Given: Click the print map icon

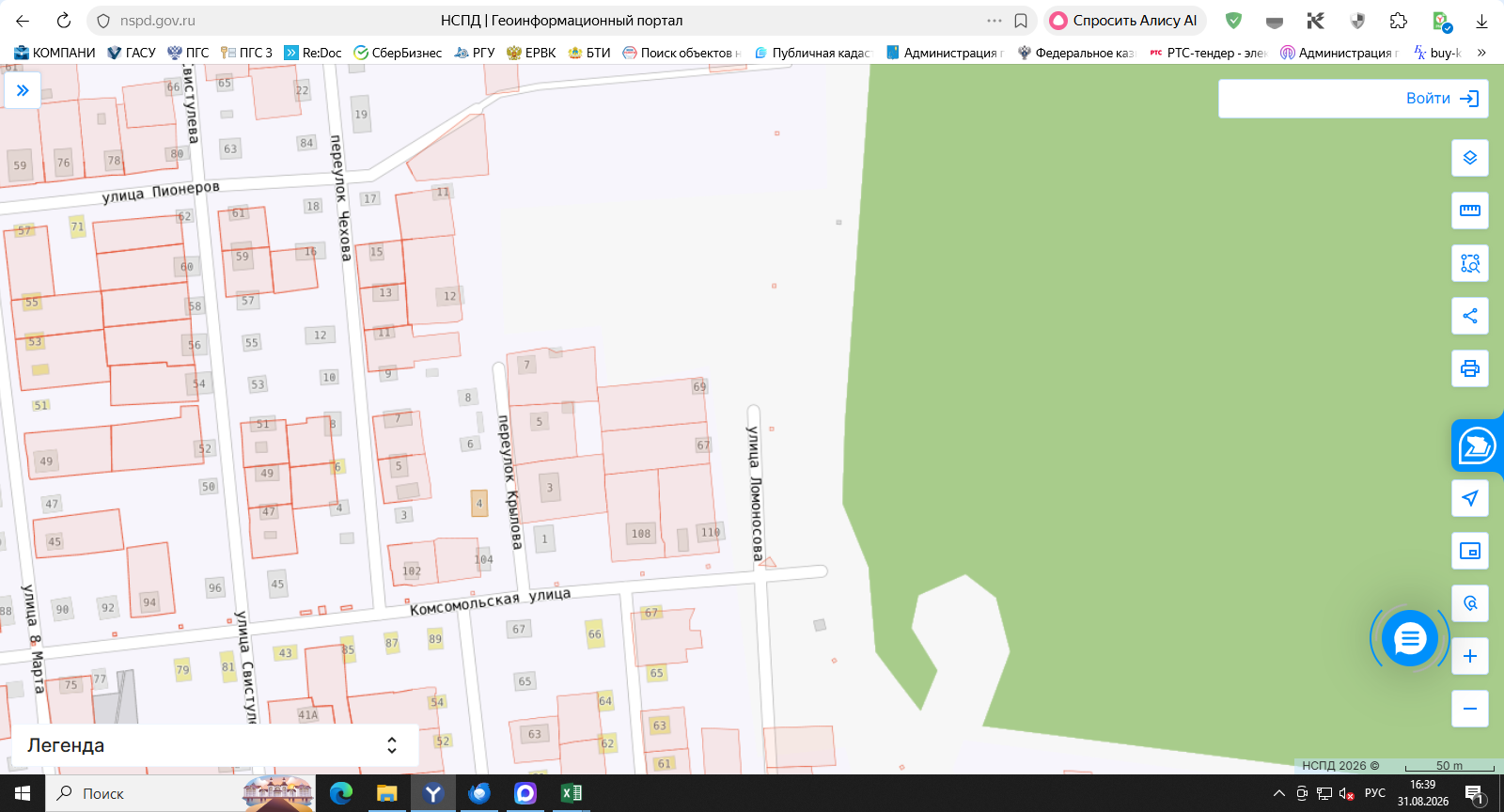Looking at the screenshot, I should [x=1470, y=368].
